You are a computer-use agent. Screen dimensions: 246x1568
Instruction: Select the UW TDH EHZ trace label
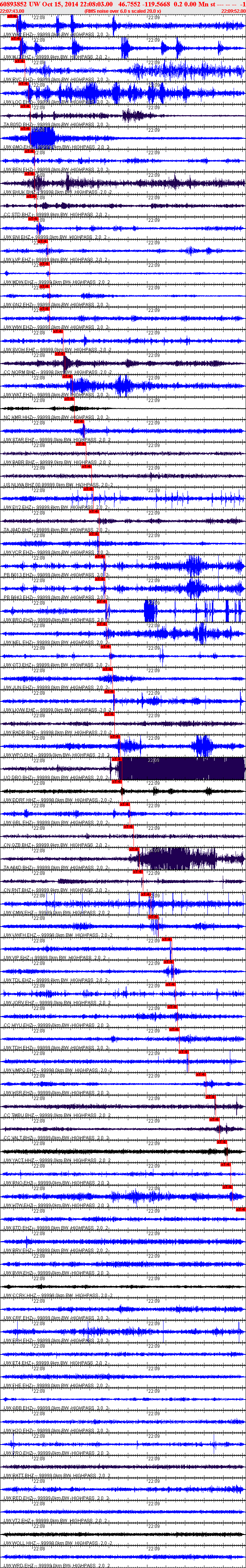click(57, 1047)
